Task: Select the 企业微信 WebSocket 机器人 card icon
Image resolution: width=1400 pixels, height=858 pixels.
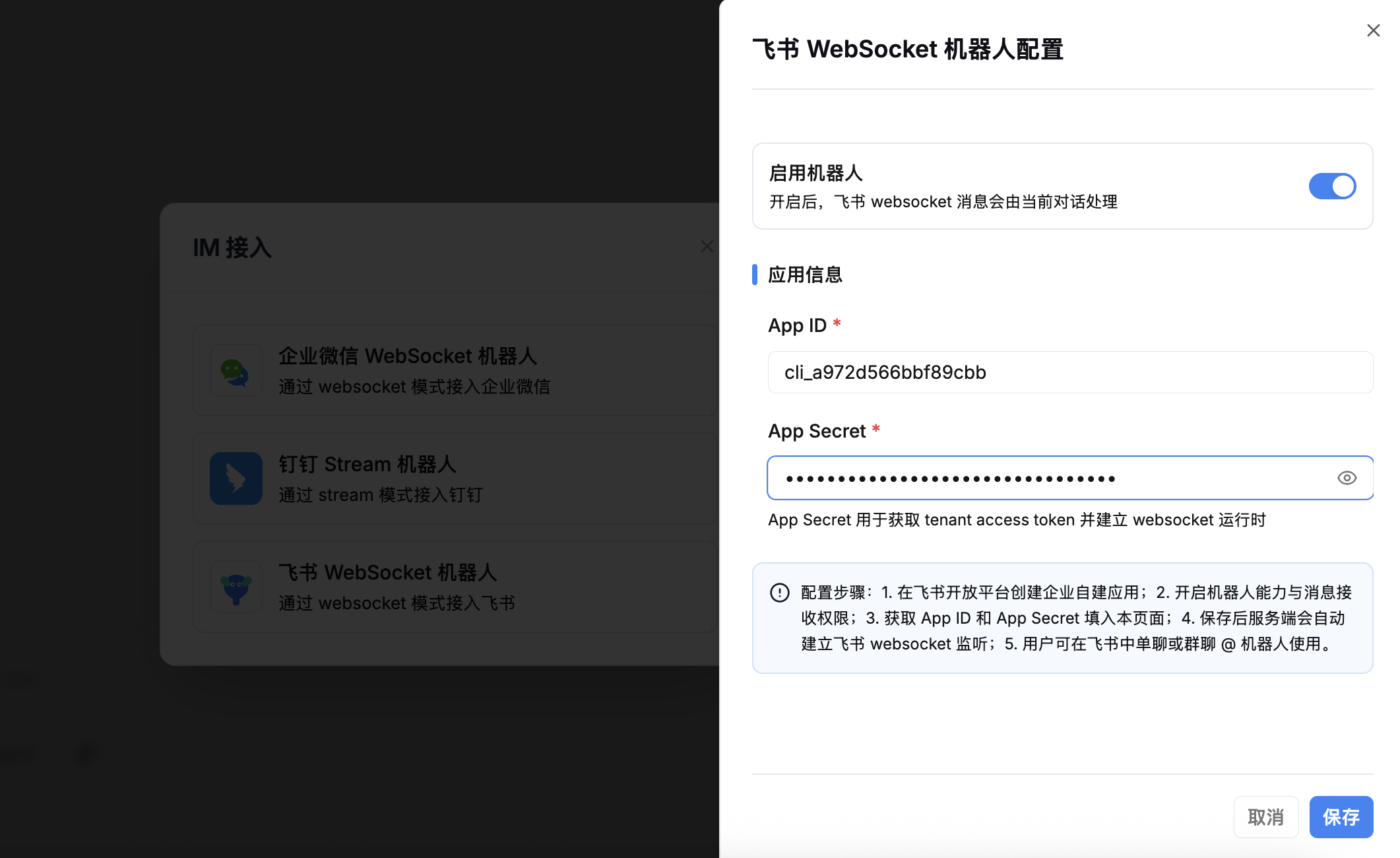Action: coord(236,370)
